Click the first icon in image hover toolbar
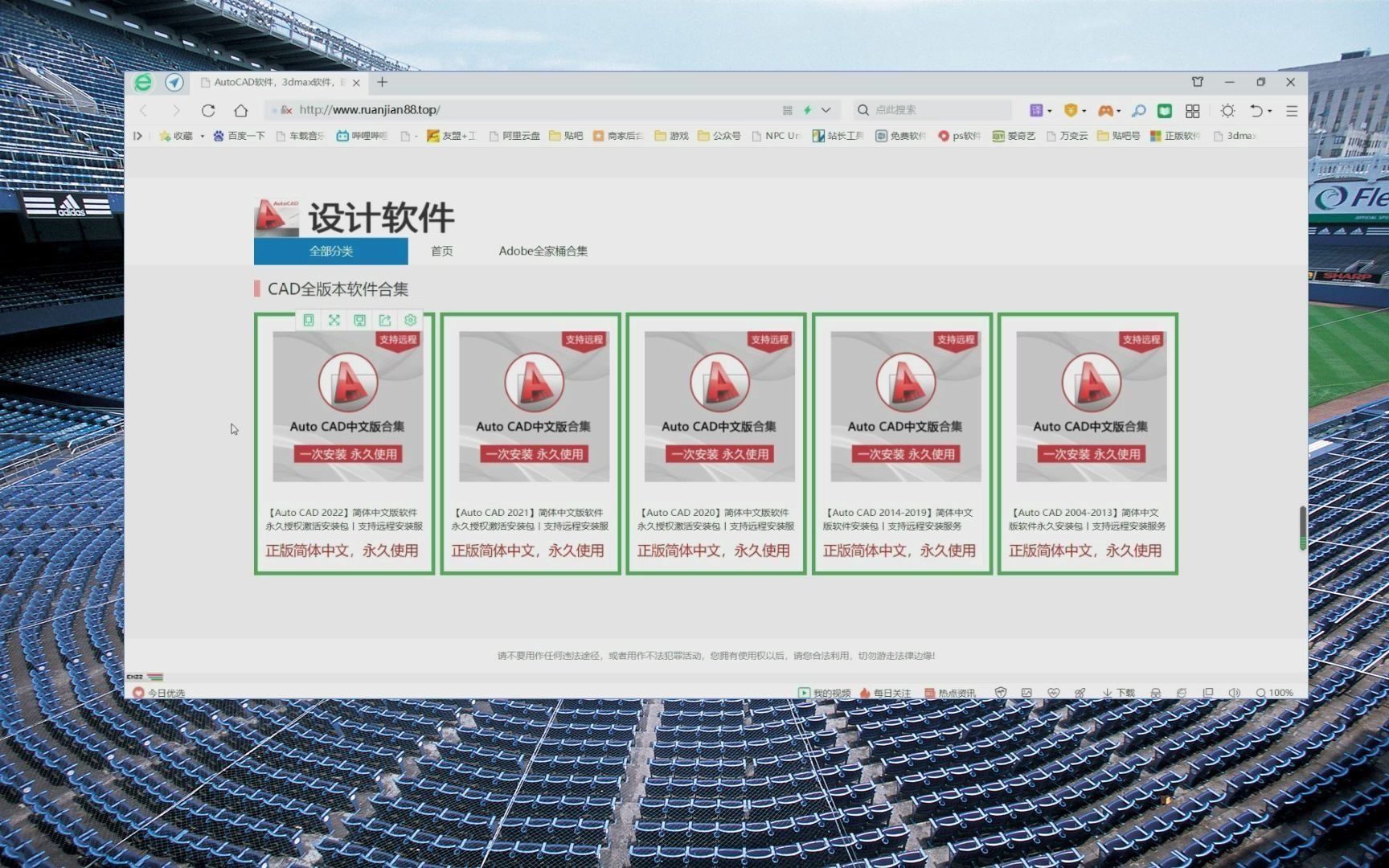The width and height of the screenshot is (1389, 868). pos(309,320)
